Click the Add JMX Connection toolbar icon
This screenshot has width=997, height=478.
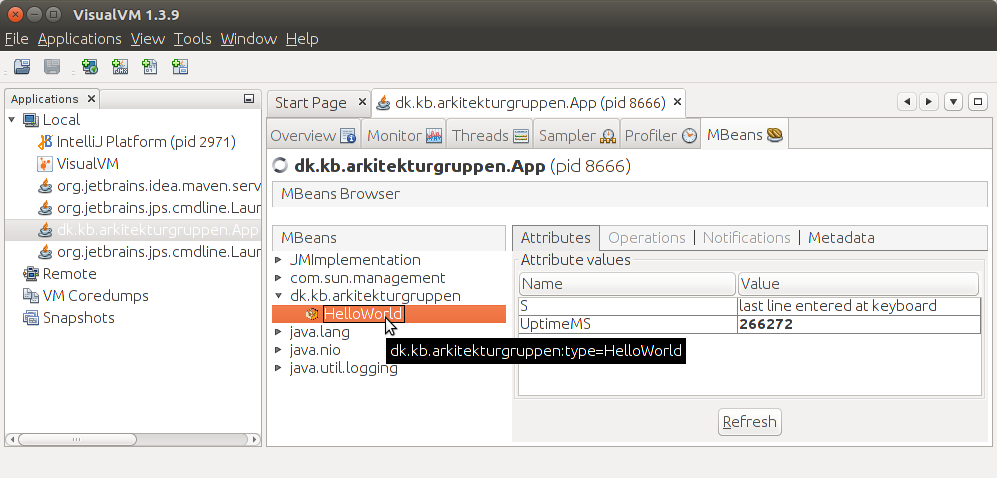coord(120,67)
